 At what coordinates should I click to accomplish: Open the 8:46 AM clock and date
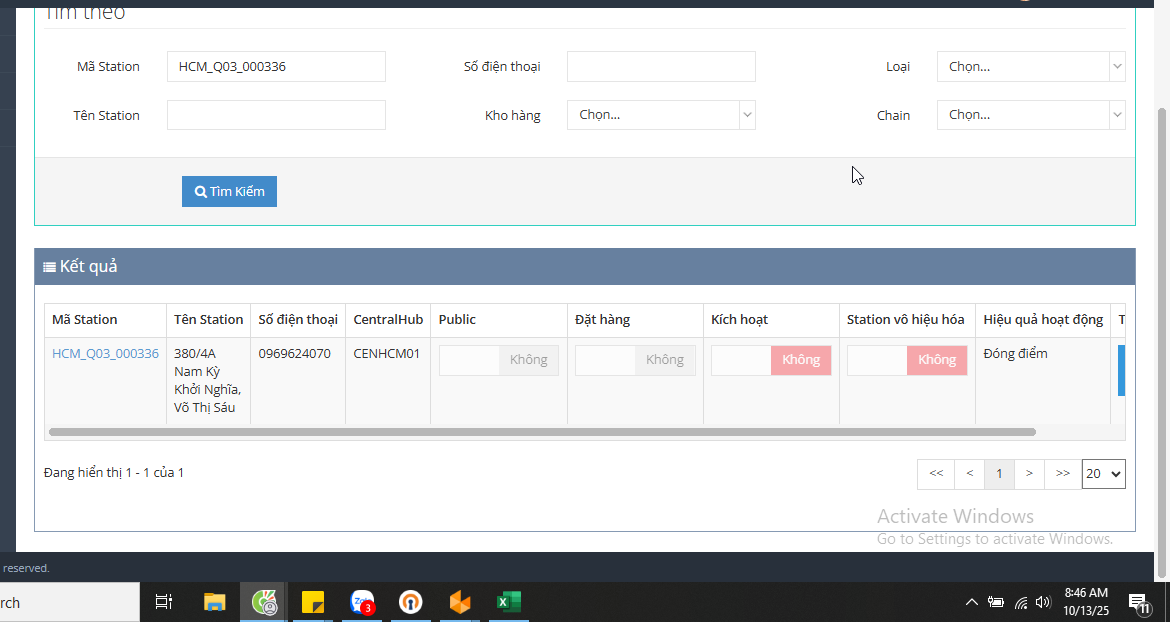(x=1086, y=602)
